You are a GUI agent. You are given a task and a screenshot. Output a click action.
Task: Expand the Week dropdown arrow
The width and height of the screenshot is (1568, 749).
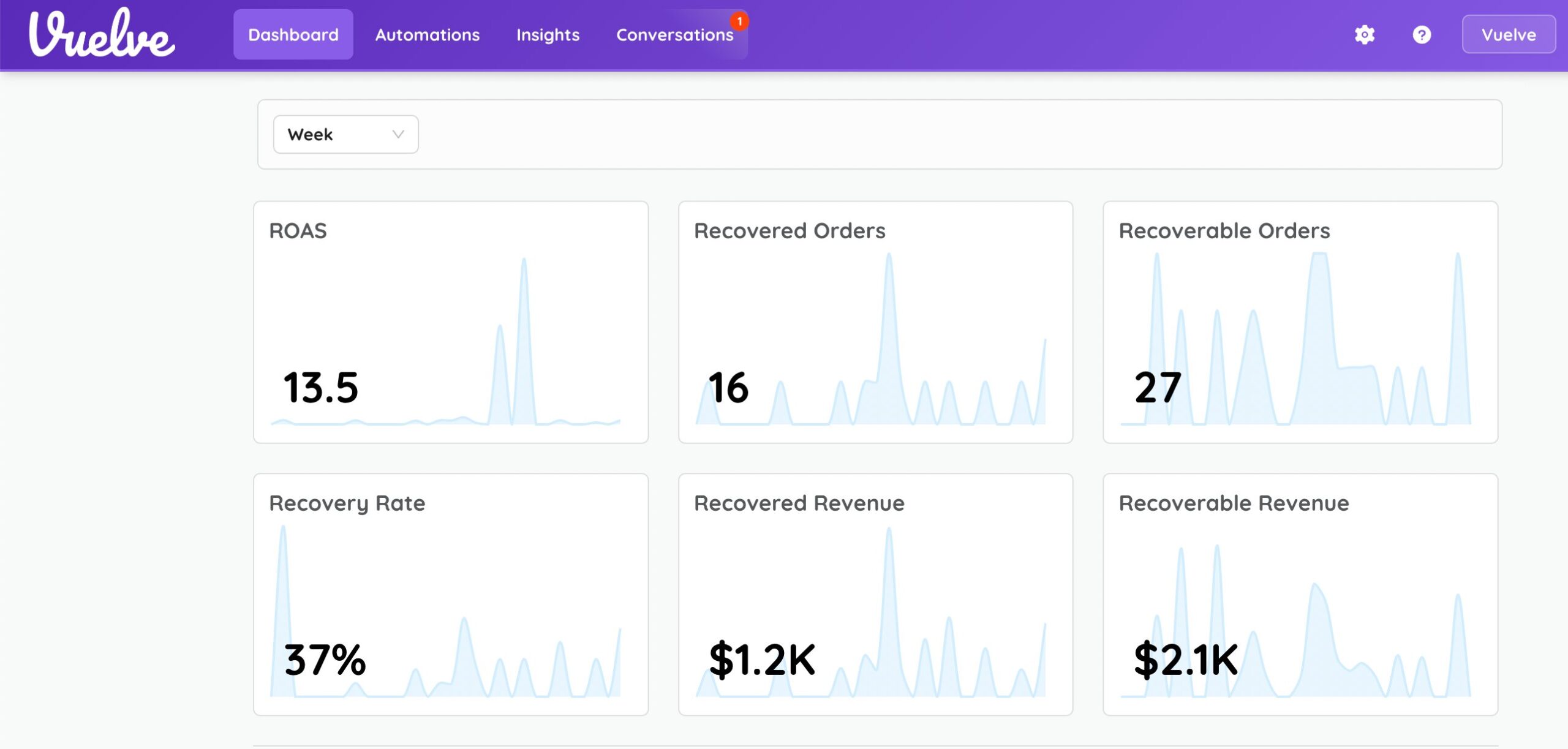pyautogui.click(x=398, y=134)
